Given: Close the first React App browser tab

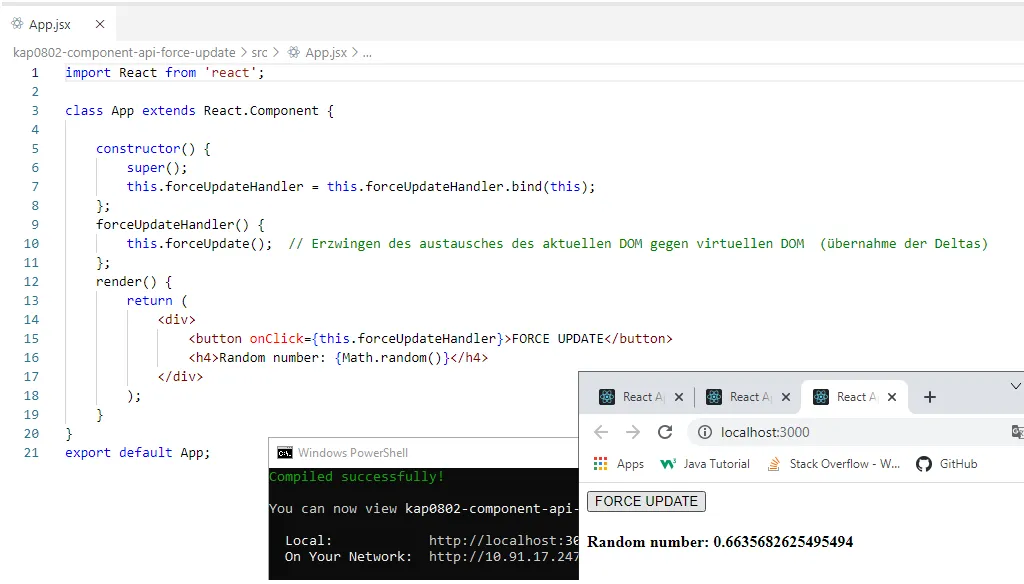Looking at the screenshot, I should pos(679,397).
